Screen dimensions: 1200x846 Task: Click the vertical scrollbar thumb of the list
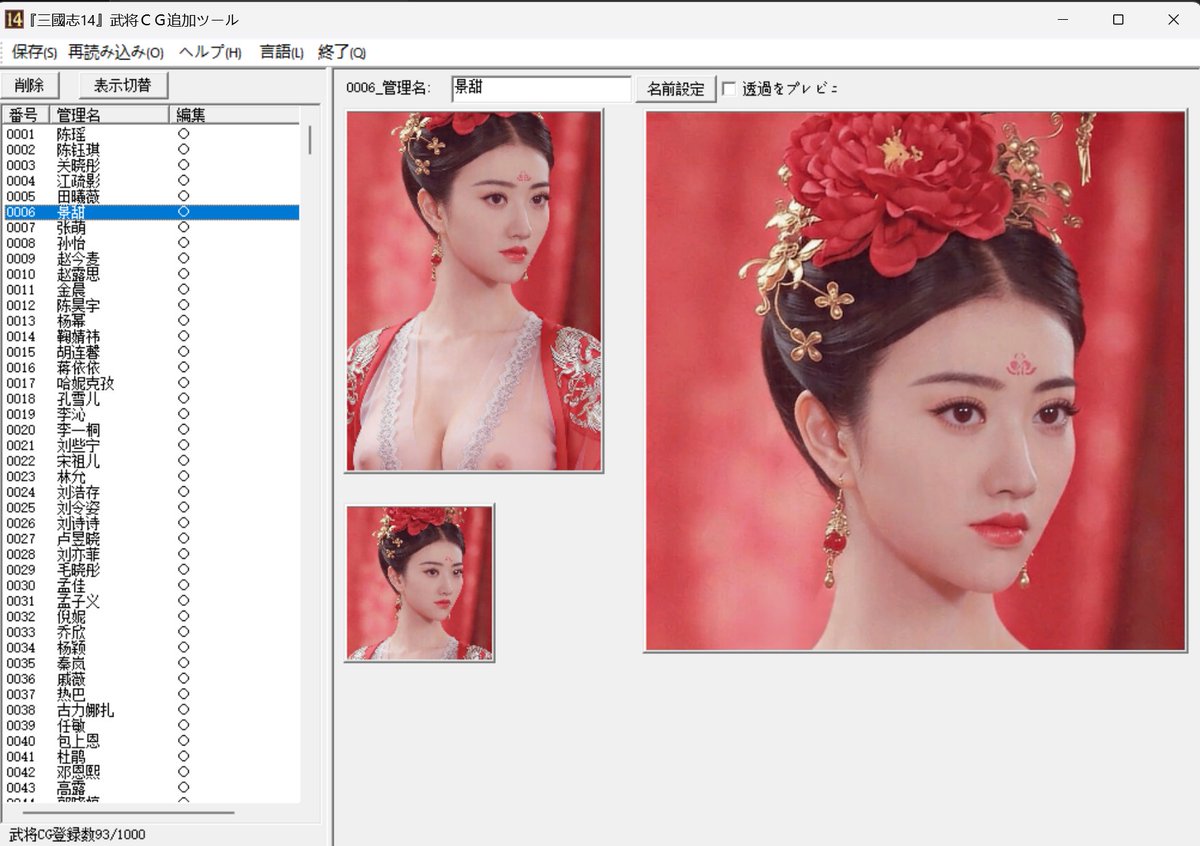pyautogui.click(x=310, y=139)
